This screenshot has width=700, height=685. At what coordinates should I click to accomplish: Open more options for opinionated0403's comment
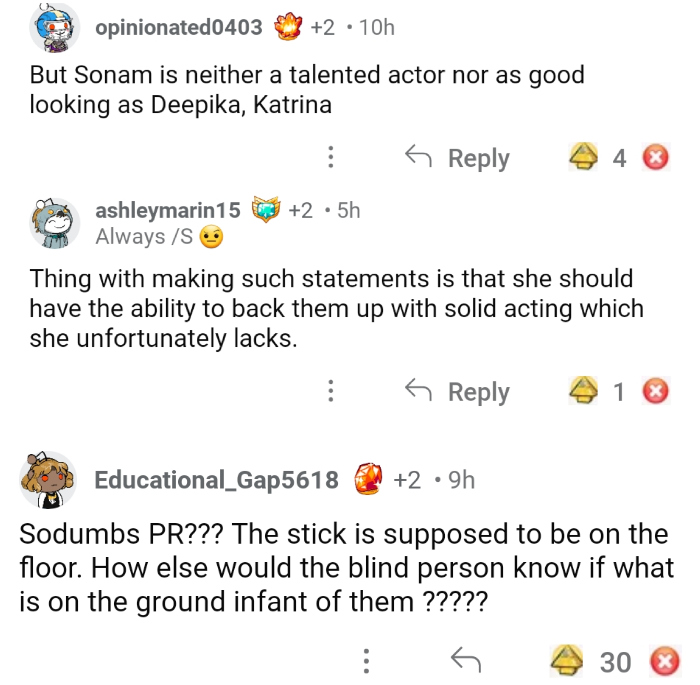click(330, 158)
